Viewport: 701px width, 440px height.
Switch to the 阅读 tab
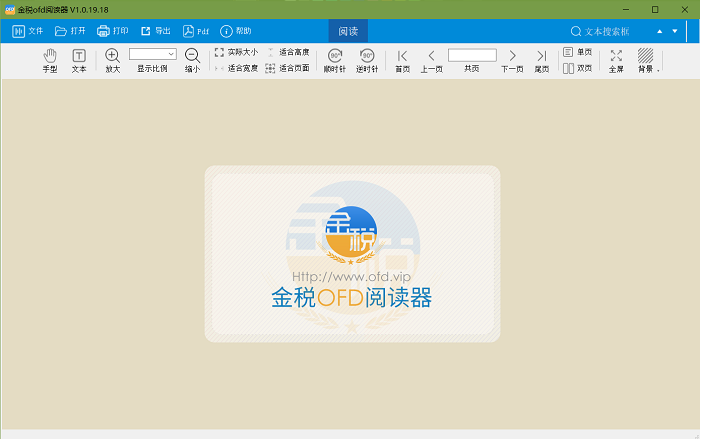tap(348, 31)
